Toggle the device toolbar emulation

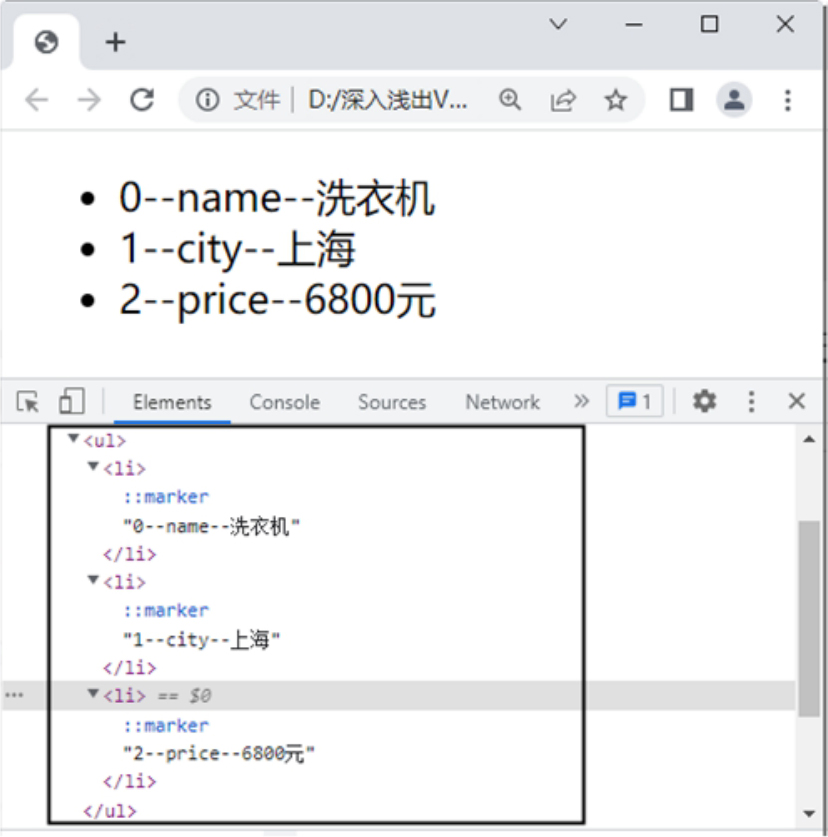coord(71,402)
